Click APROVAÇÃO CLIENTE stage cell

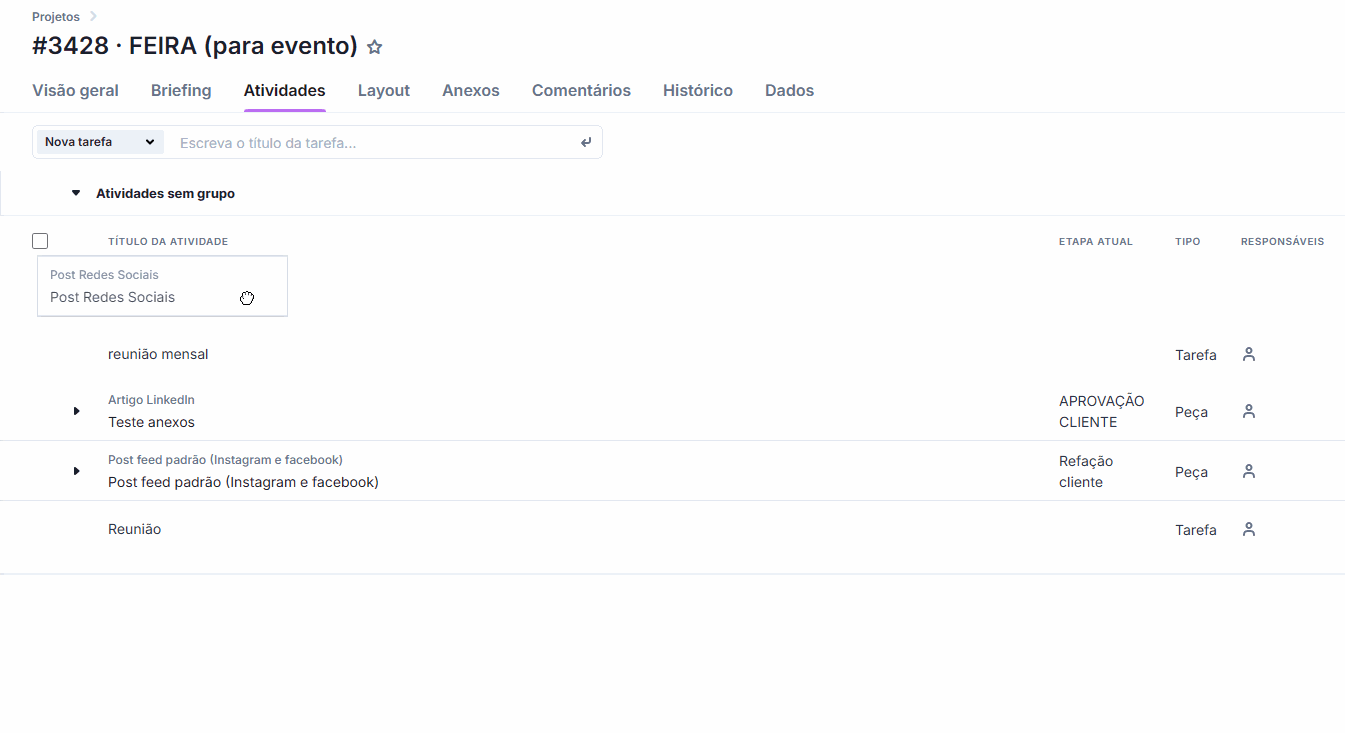click(1102, 411)
